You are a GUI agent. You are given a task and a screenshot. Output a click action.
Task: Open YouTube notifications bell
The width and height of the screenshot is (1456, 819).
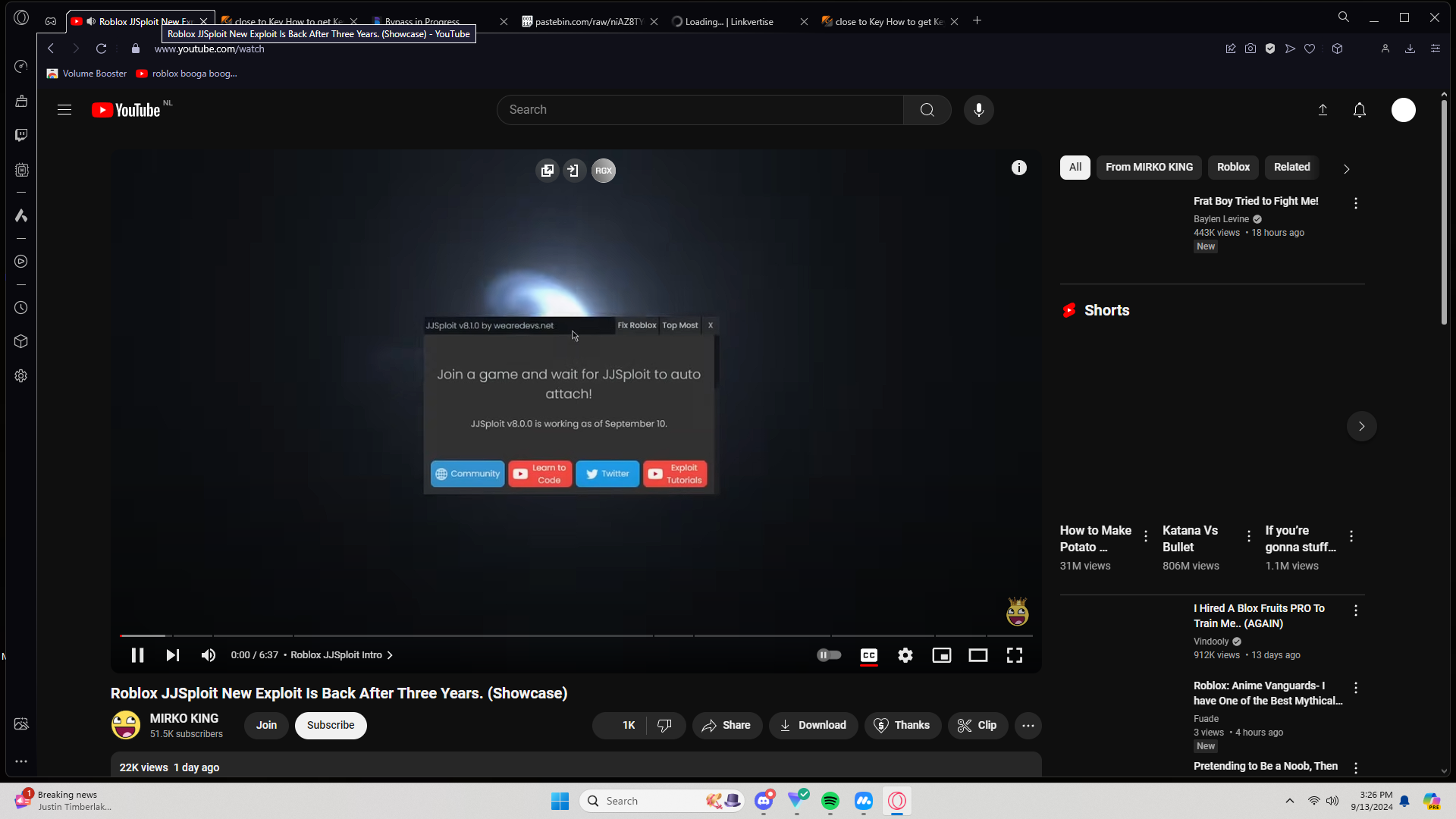pyautogui.click(x=1360, y=110)
